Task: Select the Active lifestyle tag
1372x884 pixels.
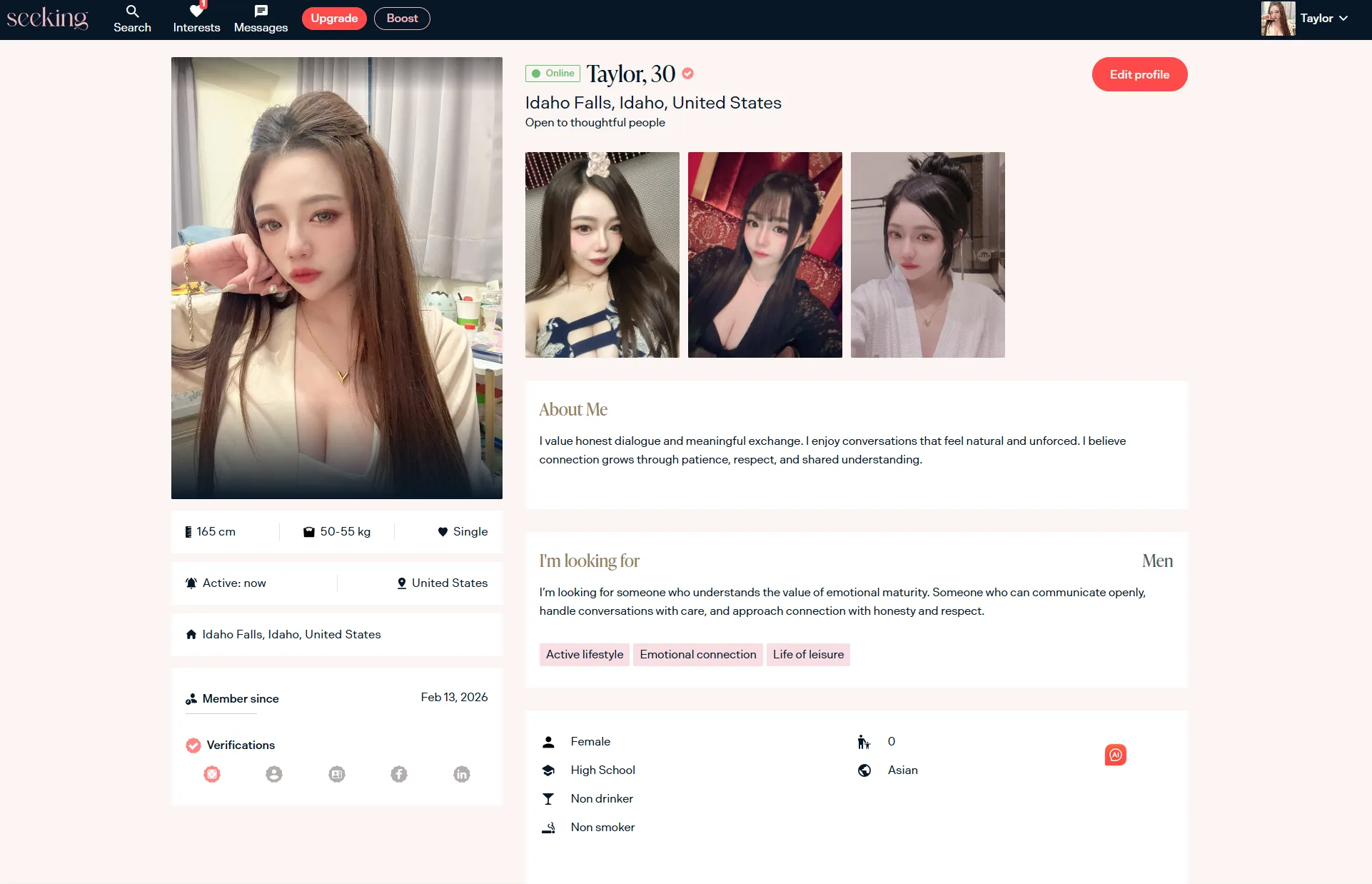Action: coord(584,655)
